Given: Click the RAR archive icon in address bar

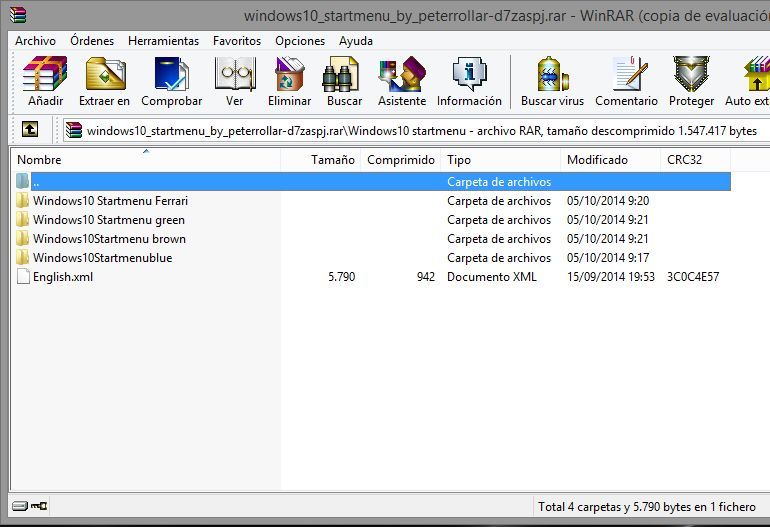Looking at the screenshot, I should pyautogui.click(x=74, y=130).
